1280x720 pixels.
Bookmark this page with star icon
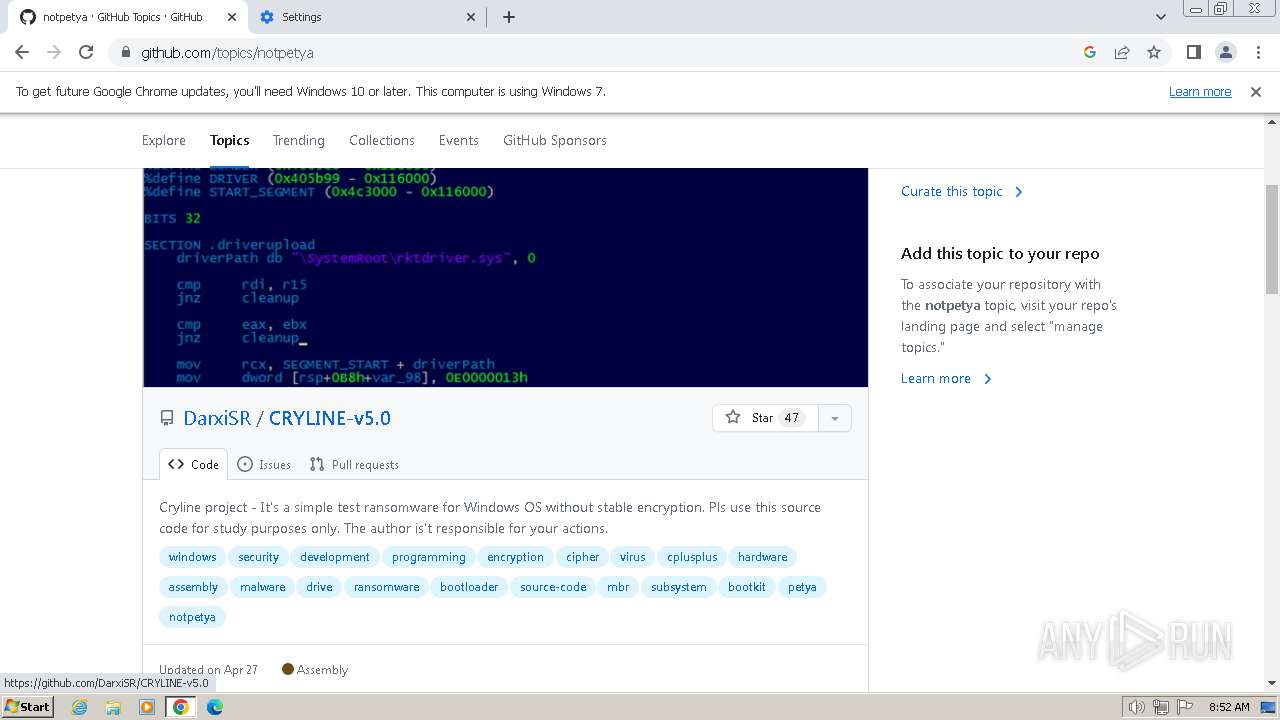click(x=1154, y=52)
